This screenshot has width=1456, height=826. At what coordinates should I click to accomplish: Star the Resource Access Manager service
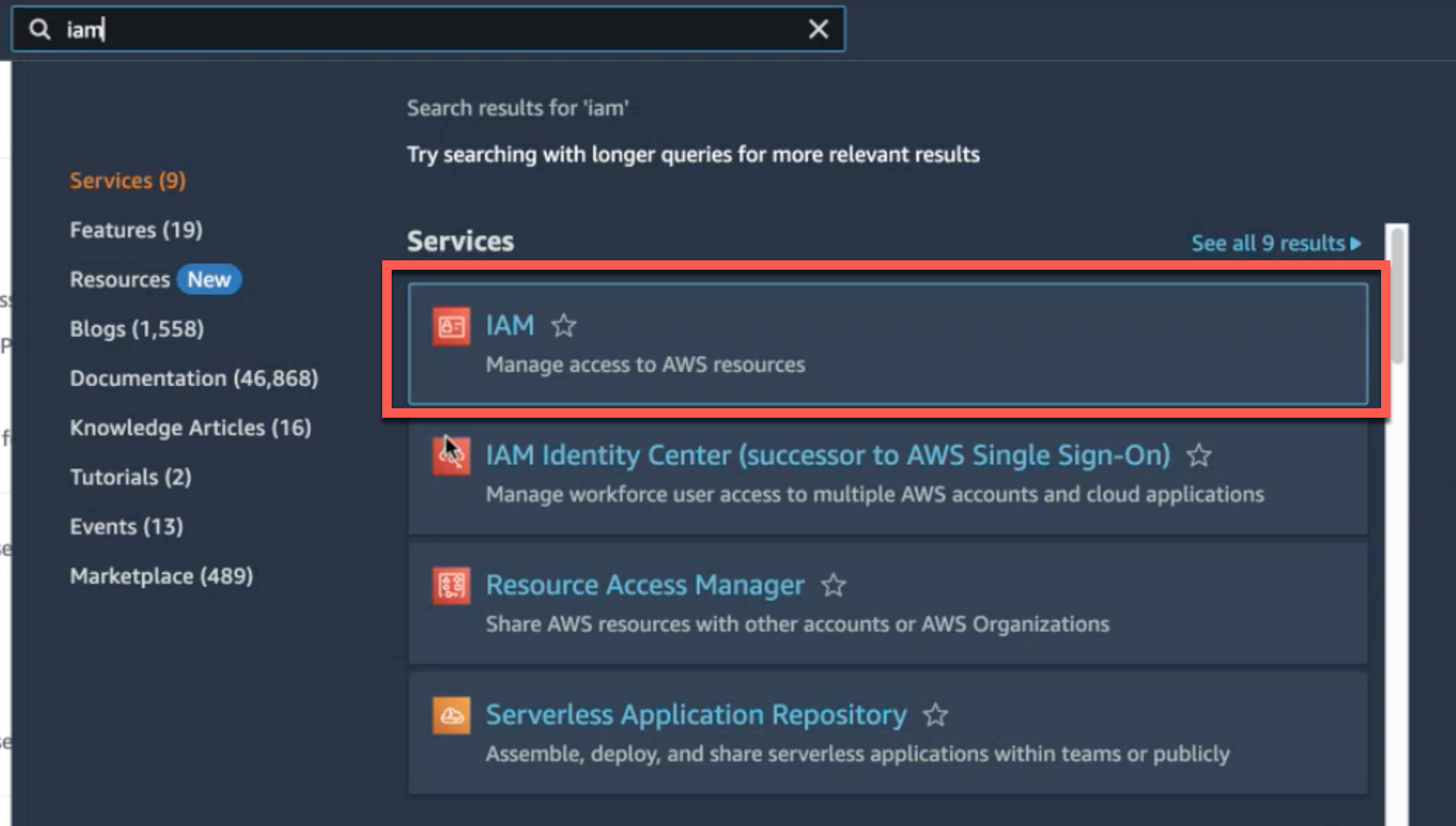(833, 586)
